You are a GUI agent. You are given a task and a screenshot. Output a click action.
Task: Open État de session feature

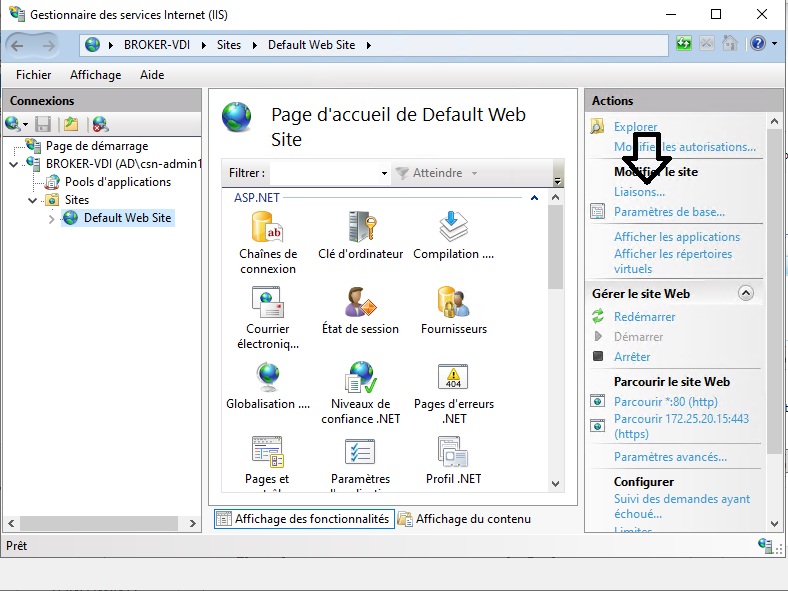(360, 311)
